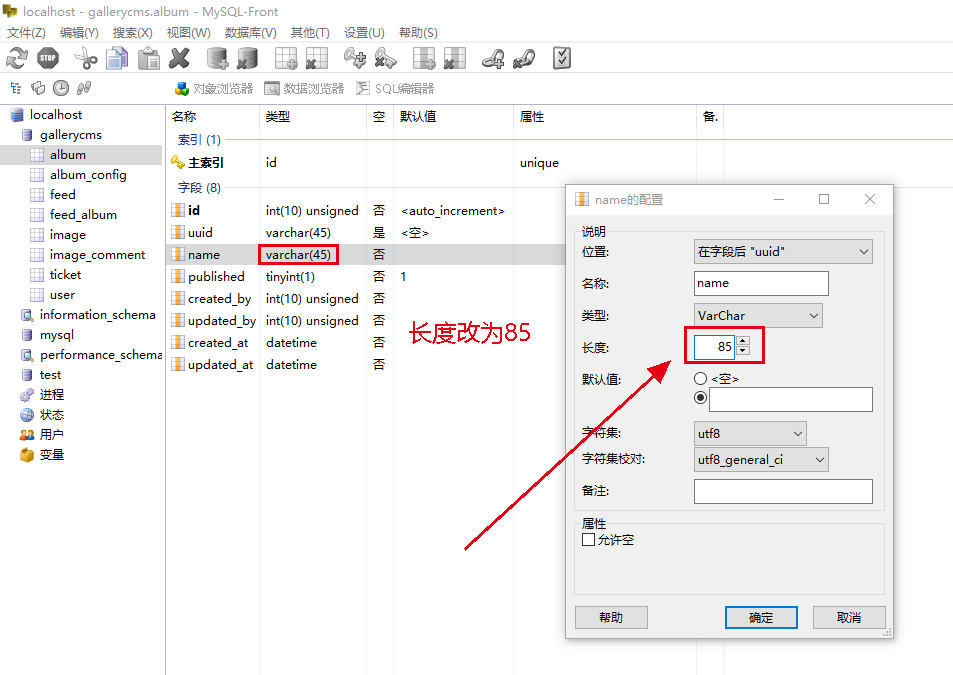Screen dimensions: 953x675
Task: Click the 备注 input field
Action: point(782,492)
